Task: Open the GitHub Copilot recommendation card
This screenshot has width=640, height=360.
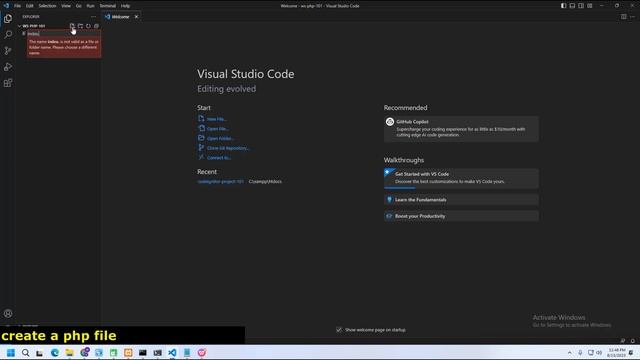Action: (x=461, y=129)
